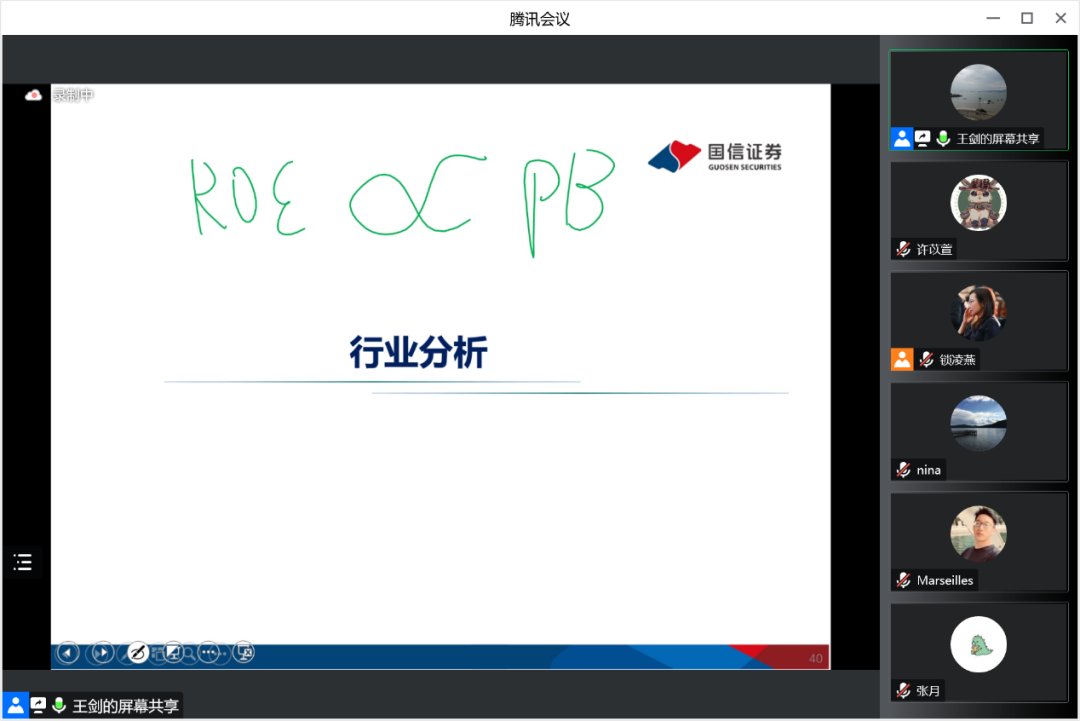This screenshot has width=1080, height=721.
Task: Go to previous slide using back arrow
Action: 68,653
